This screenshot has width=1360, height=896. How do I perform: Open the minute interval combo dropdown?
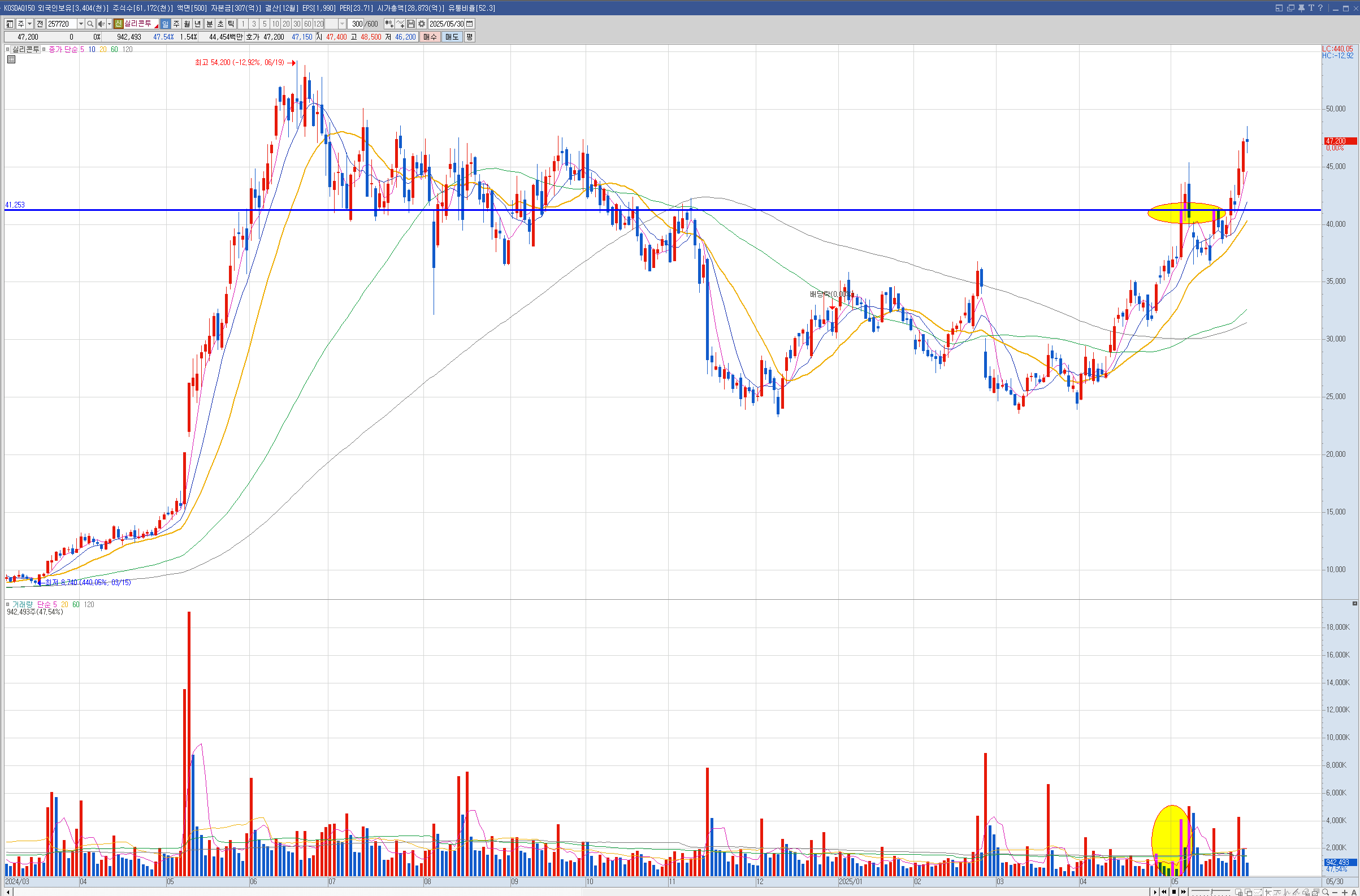click(343, 24)
